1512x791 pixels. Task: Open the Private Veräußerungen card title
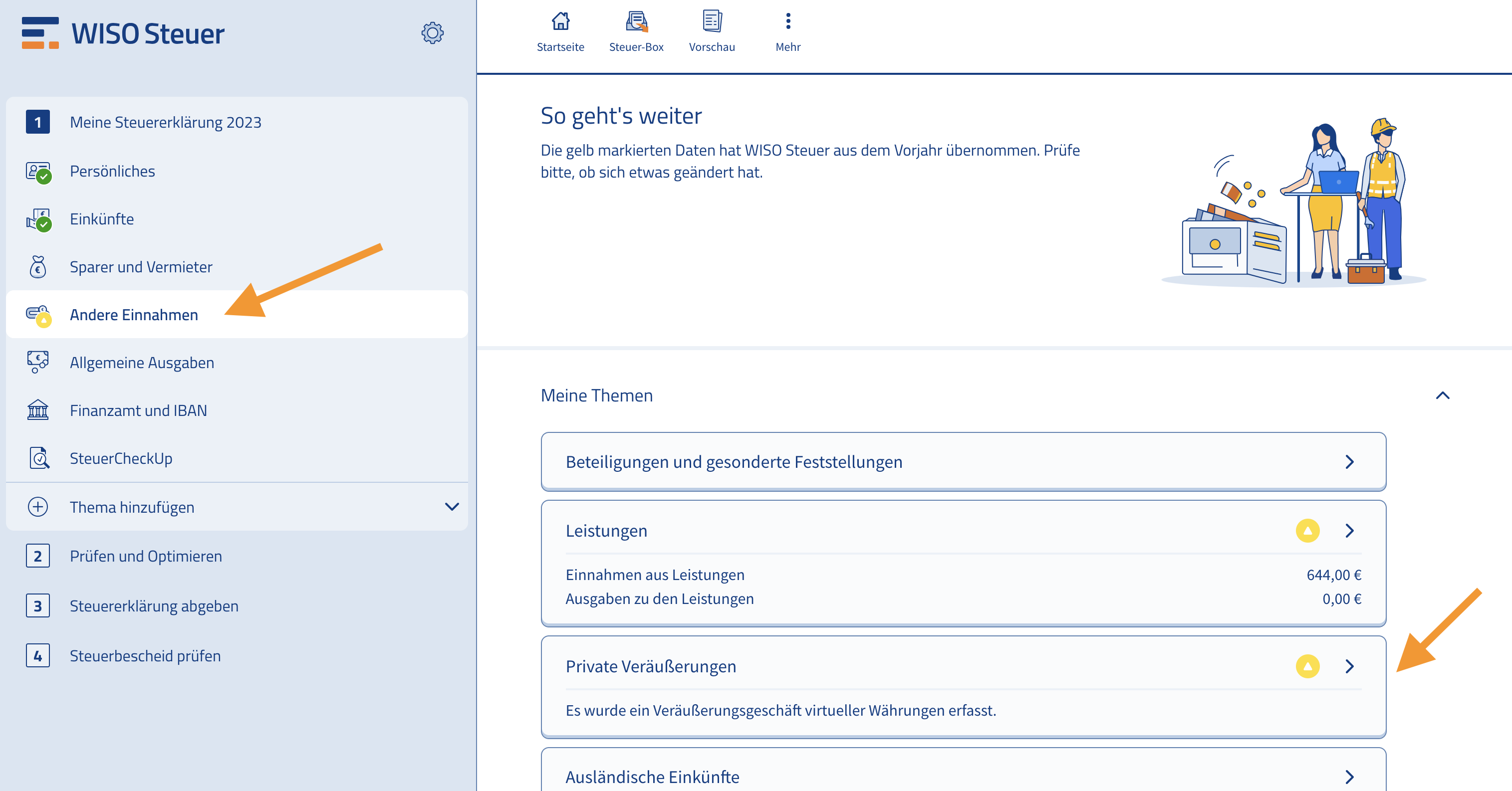click(x=650, y=666)
